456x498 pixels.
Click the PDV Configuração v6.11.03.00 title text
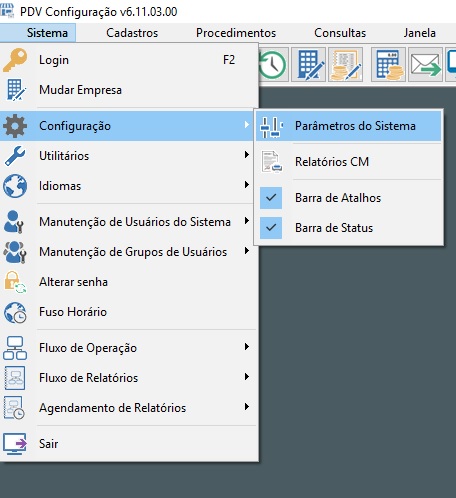point(99,12)
